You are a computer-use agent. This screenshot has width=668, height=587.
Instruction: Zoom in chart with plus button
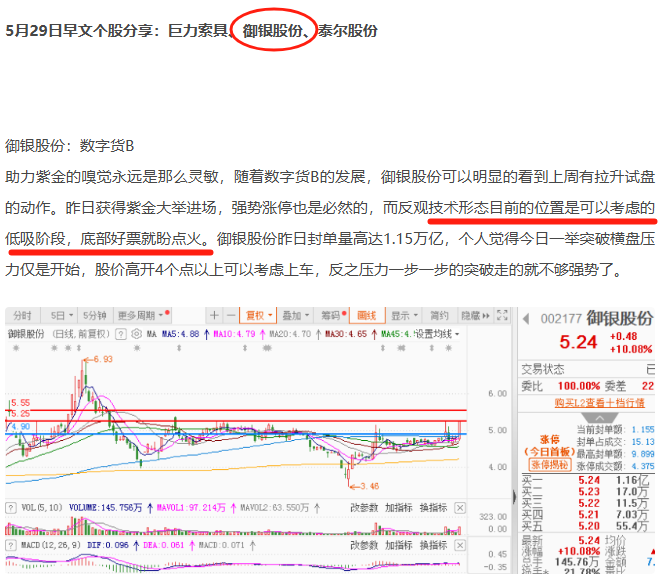point(214,316)
